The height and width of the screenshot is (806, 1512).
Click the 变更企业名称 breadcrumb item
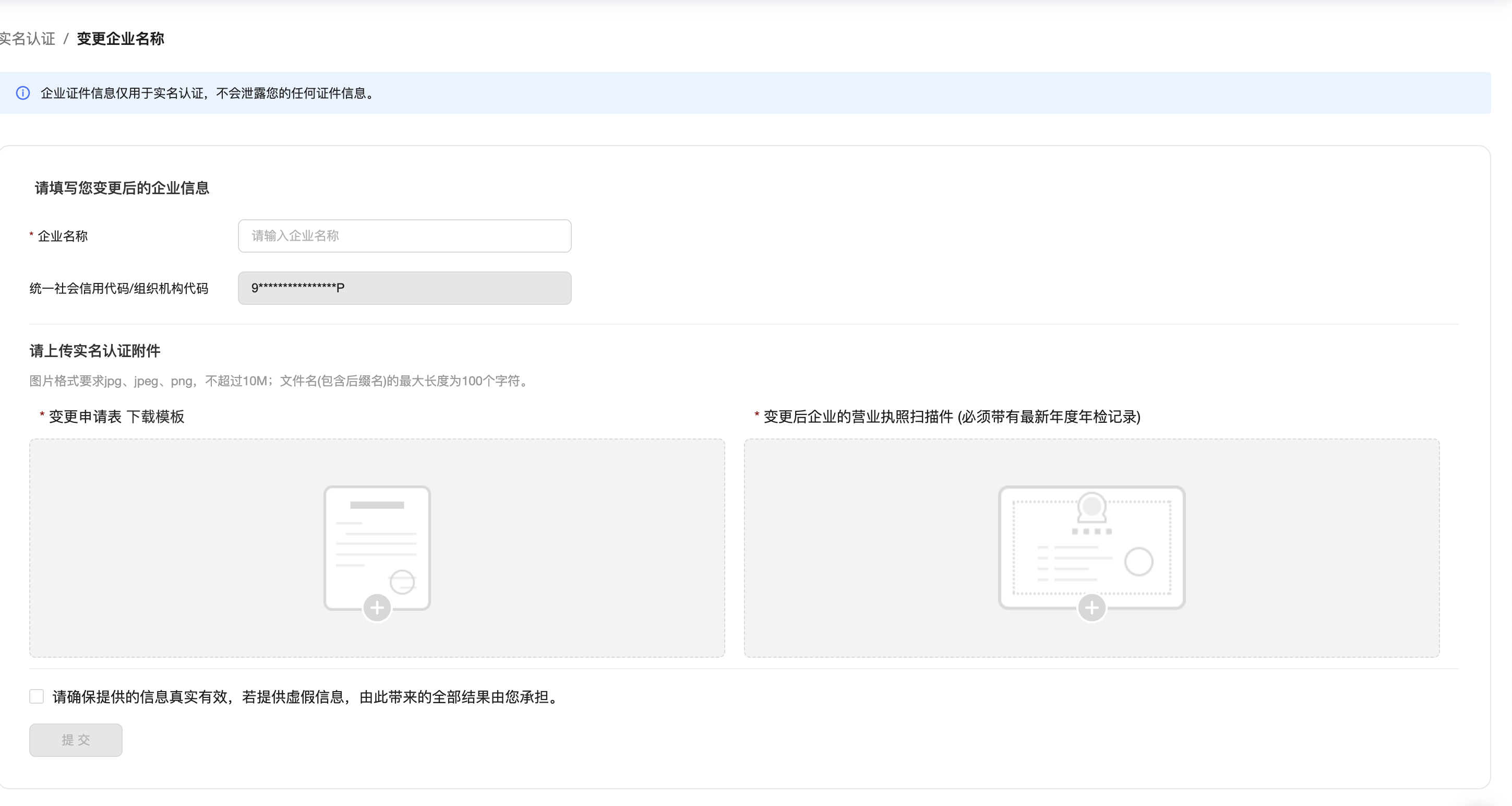coord(121,39)
